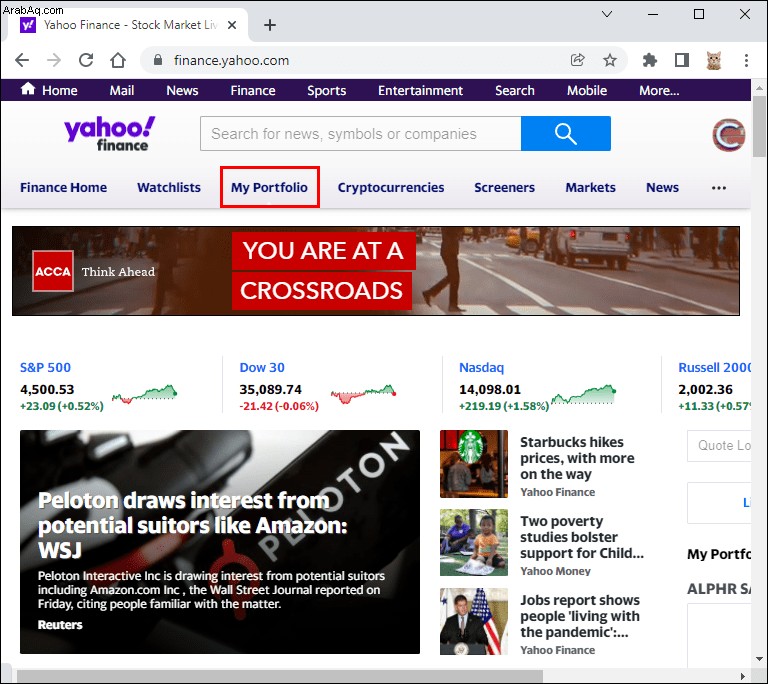
Task: Click the scroll down arrow
Action: point(759,659)
